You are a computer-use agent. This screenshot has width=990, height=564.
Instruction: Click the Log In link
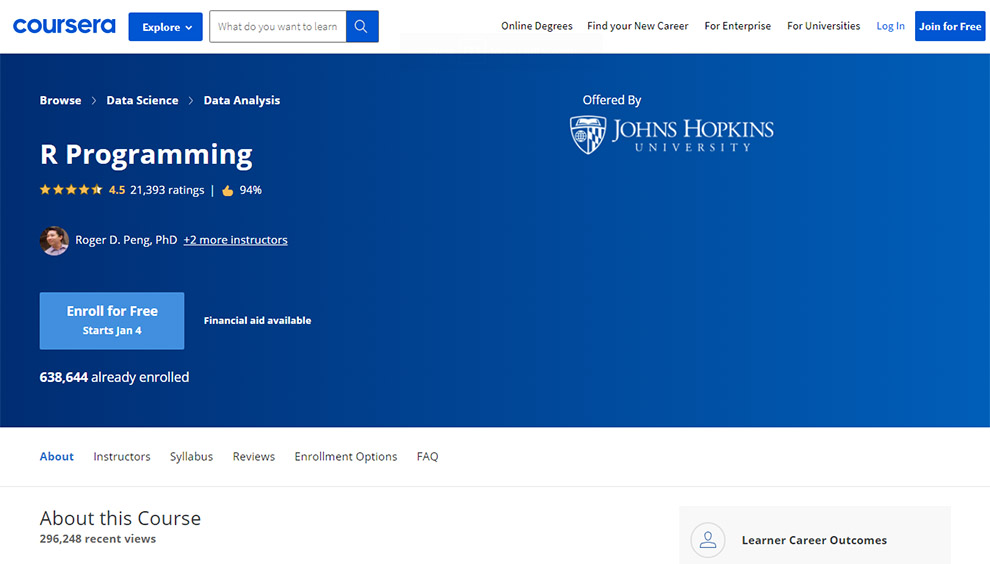(x=890, y=26)
